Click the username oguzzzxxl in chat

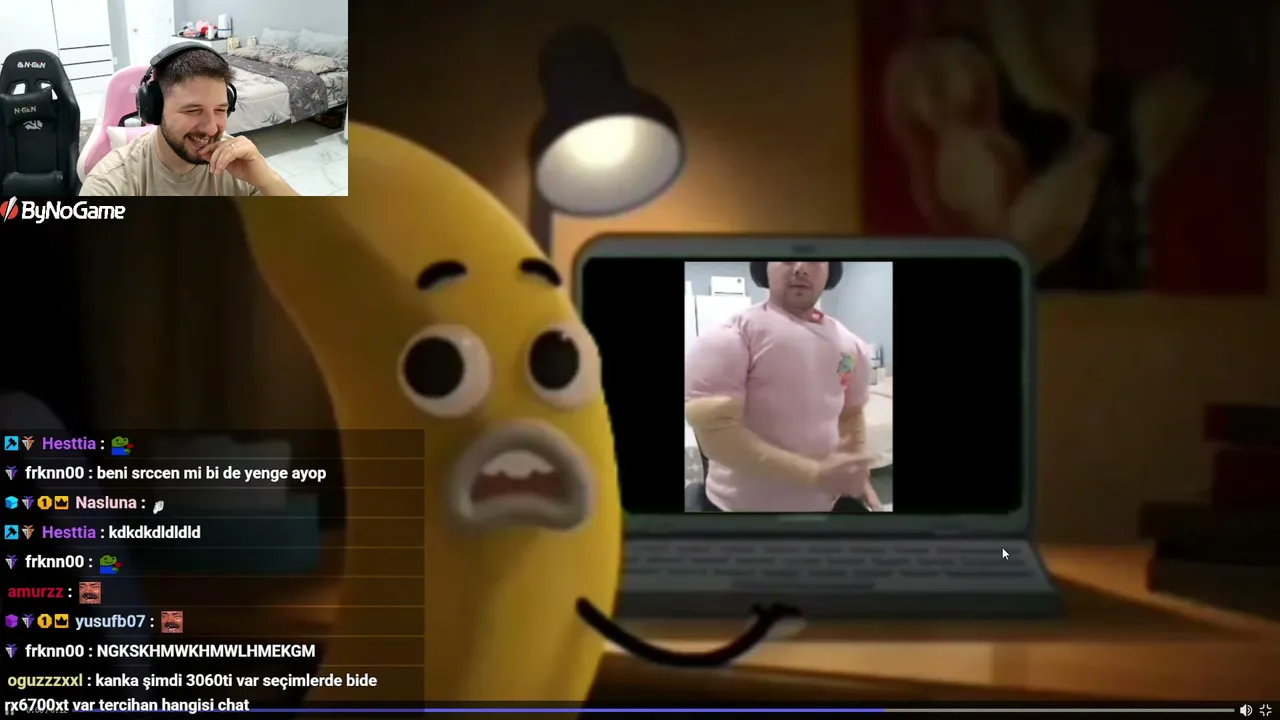click(x=45, y=680)
